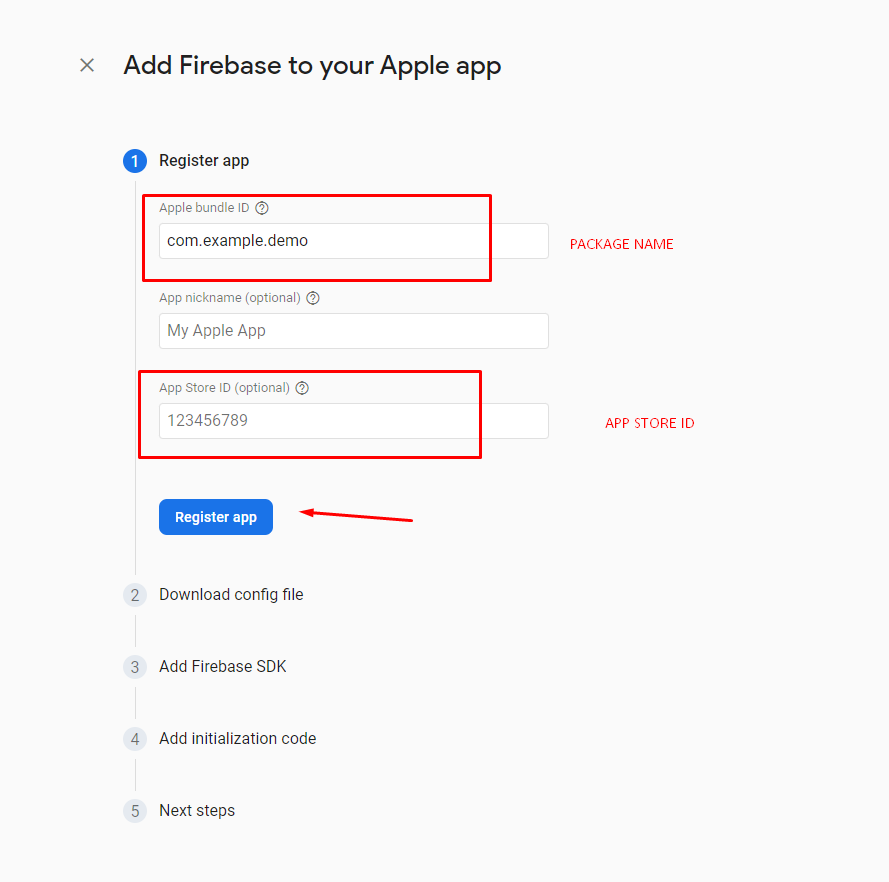
Task: Expand the Add Firebase SDK step
Action: click(x=223, y=667)
